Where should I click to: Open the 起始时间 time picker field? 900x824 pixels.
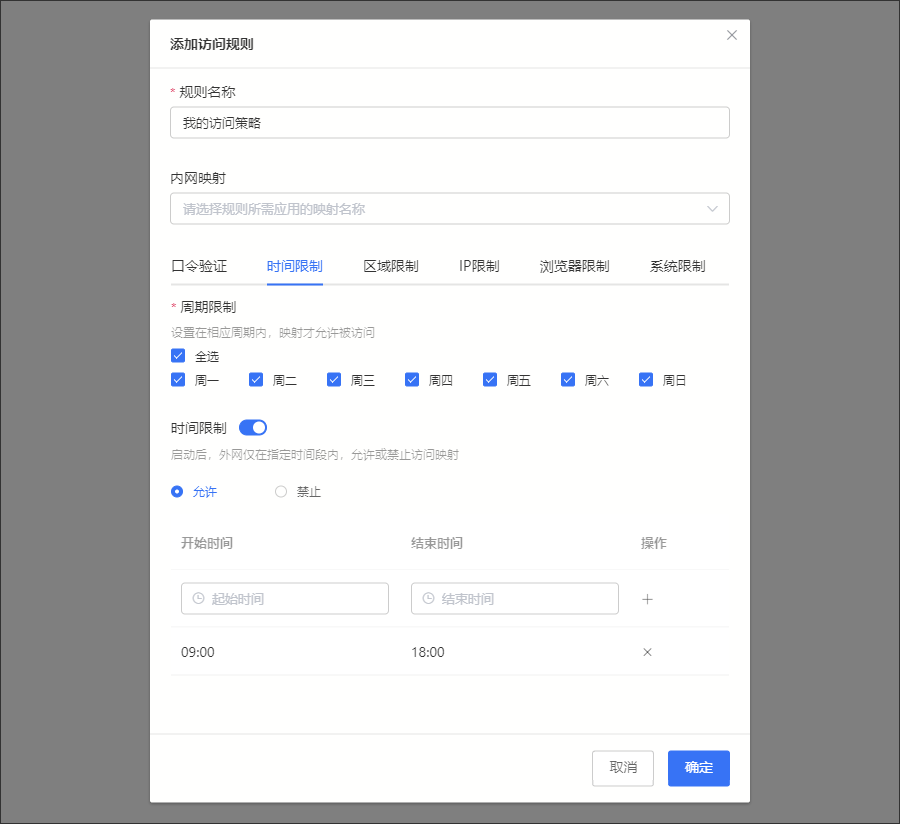[285, 599]
